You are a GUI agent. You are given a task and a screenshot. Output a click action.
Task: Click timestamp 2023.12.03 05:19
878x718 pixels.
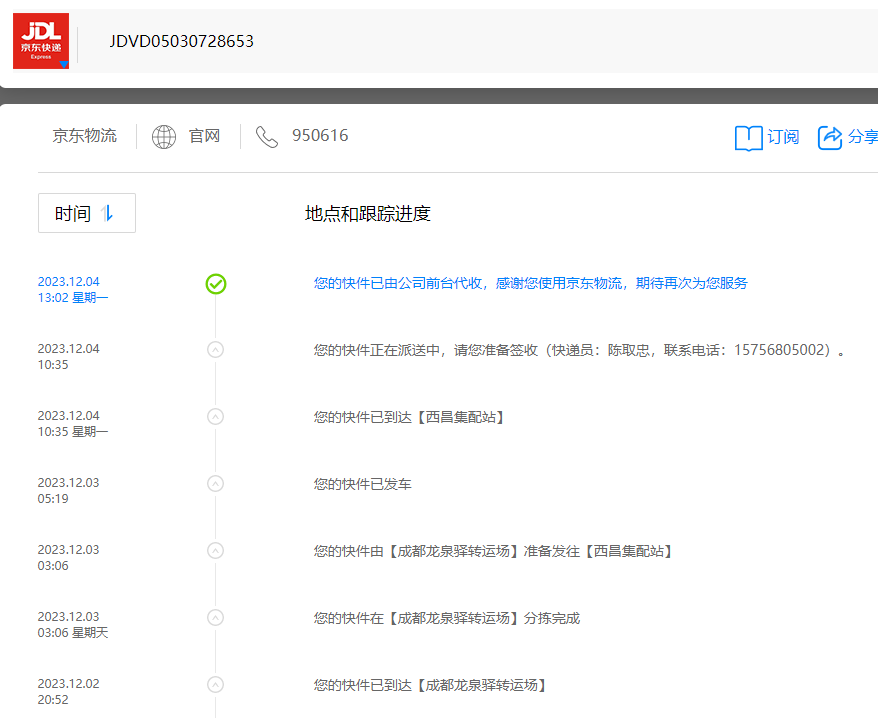(x=68, y=491)
